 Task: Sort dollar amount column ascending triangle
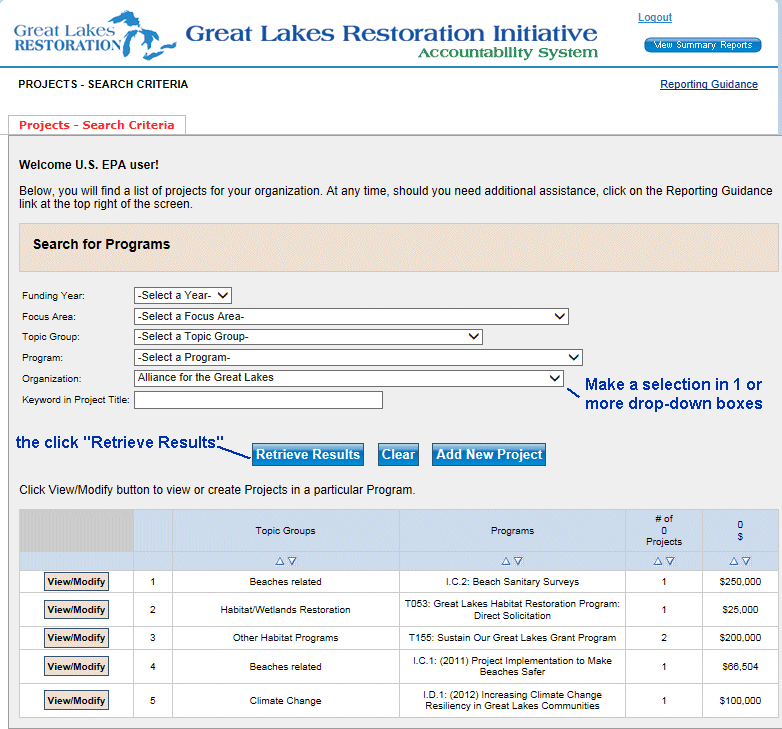click(x=734, y=561)
